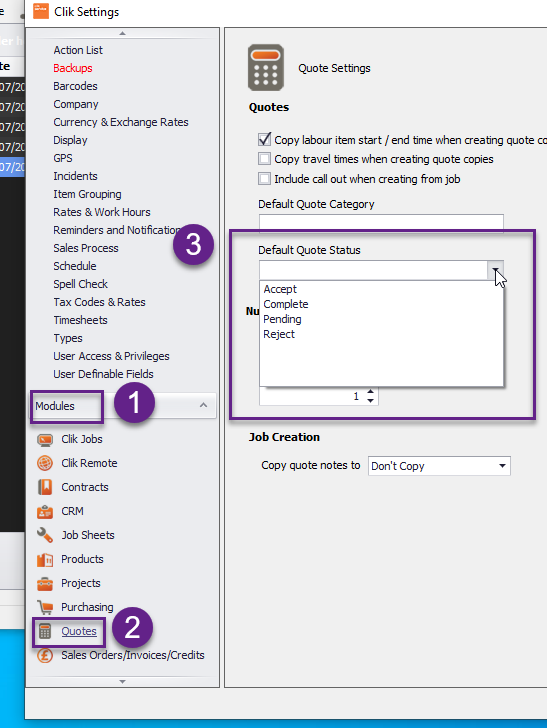The image size is (547, 728).
Task: Click the Quotes link in Modules
Action: pyautogui.click(x=79, y=631)
